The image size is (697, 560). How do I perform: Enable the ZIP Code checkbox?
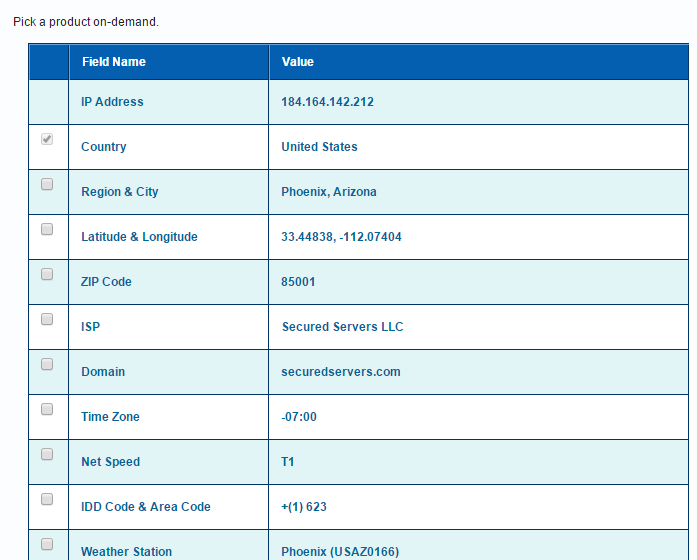(x=47, y=274)
